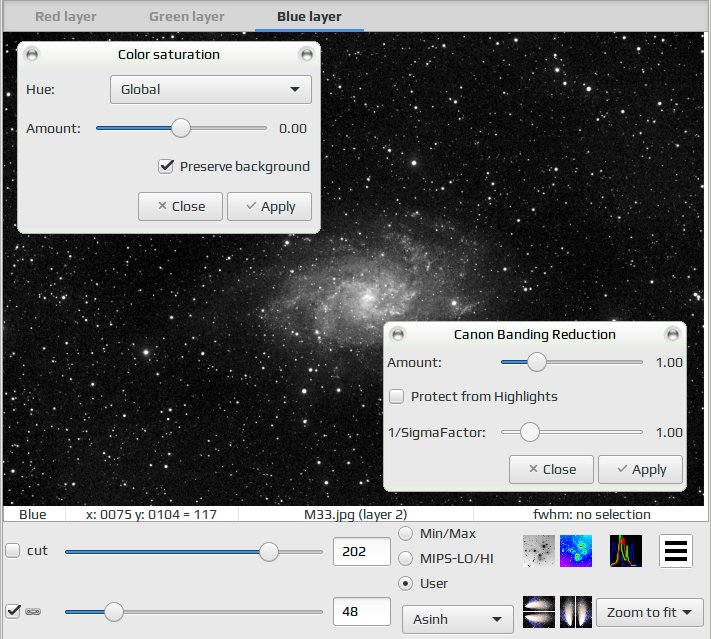Open the Hue Global dropdown
This screenshot has width=711, height=639.
point(211,89)
